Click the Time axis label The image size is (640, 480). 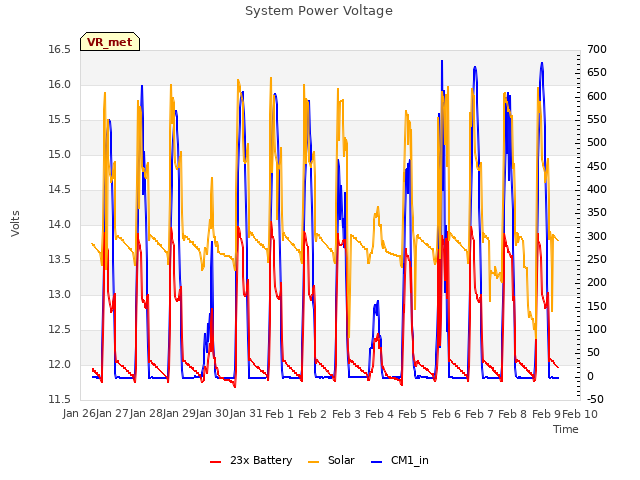566,429
